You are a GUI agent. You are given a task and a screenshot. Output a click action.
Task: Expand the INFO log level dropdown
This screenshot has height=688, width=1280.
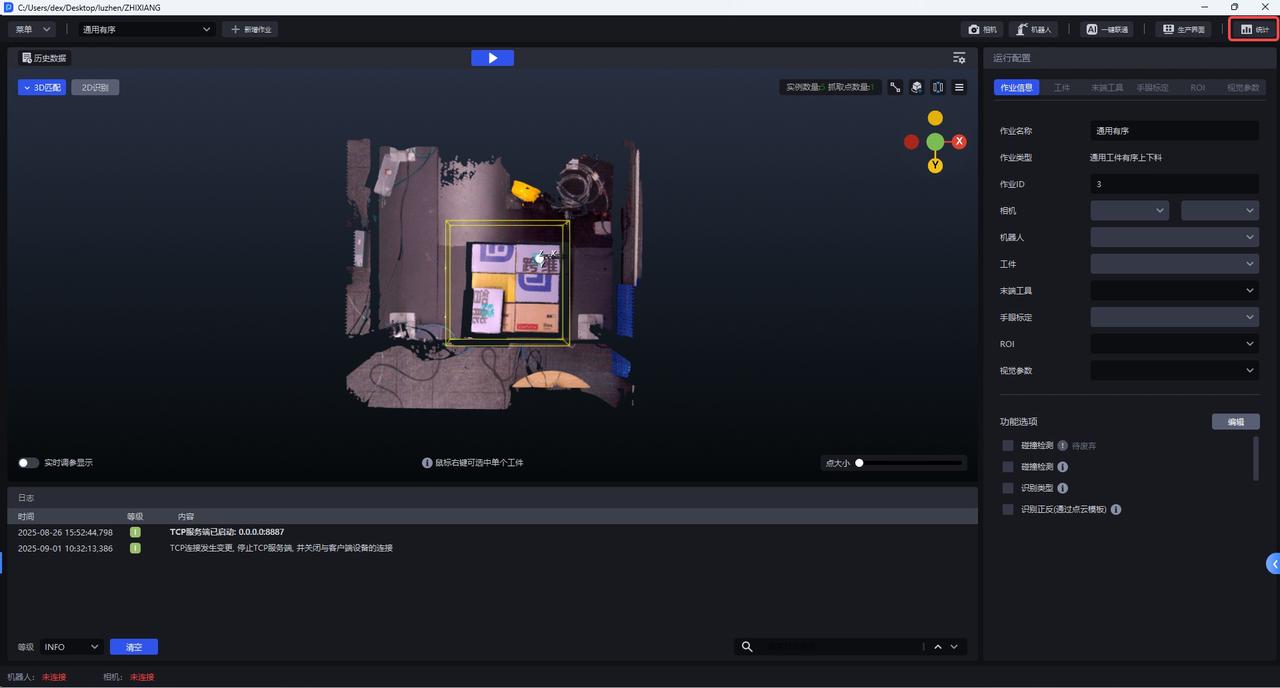click(72, 647)
